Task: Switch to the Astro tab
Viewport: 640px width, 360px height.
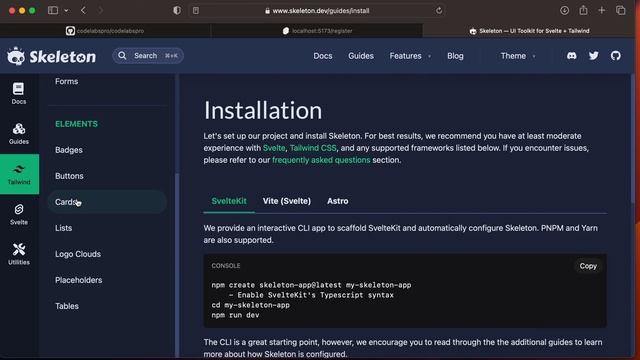Action: [338, 201]
